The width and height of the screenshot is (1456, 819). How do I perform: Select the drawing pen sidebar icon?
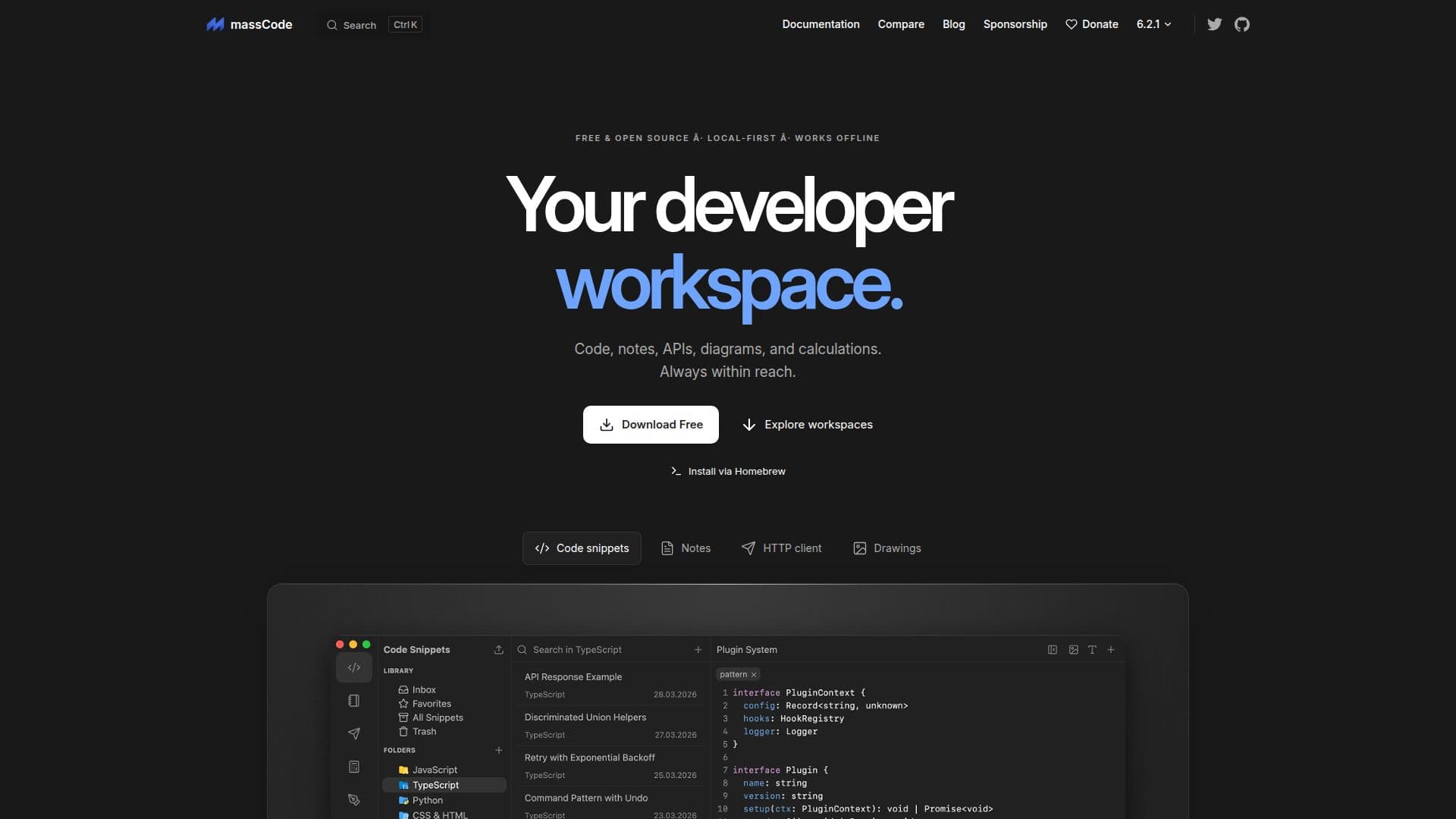coord(354,799)
